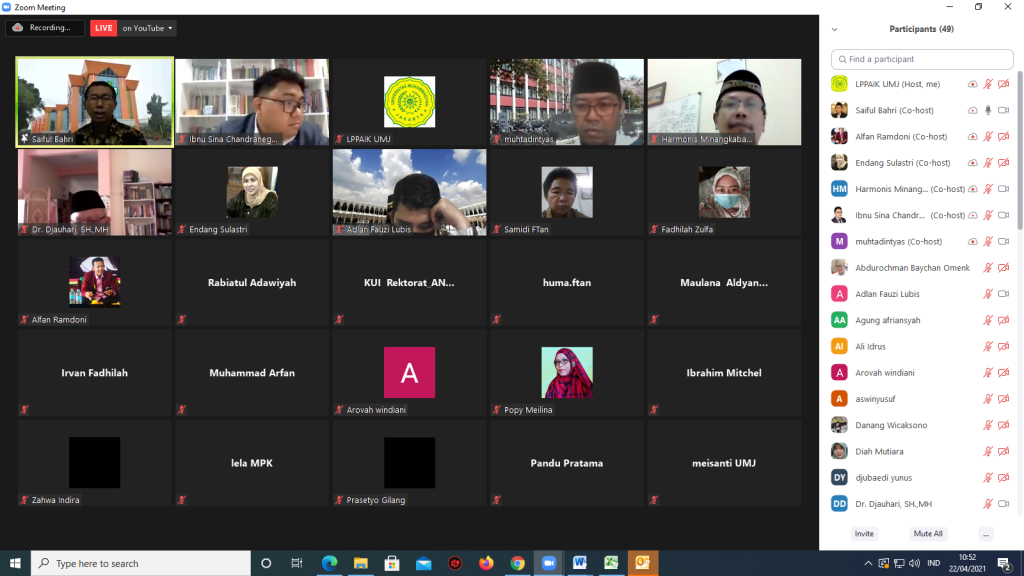
Task: Click the HM avatar for Harmonis Minang...
Action: [839, 189]
